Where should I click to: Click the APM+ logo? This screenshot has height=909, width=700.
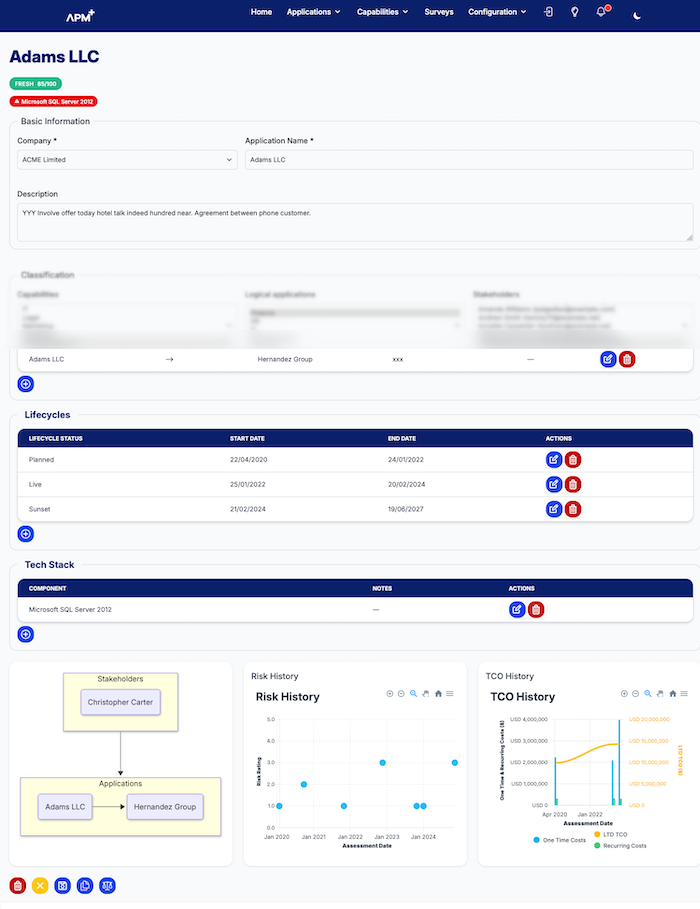coord(80,16)
